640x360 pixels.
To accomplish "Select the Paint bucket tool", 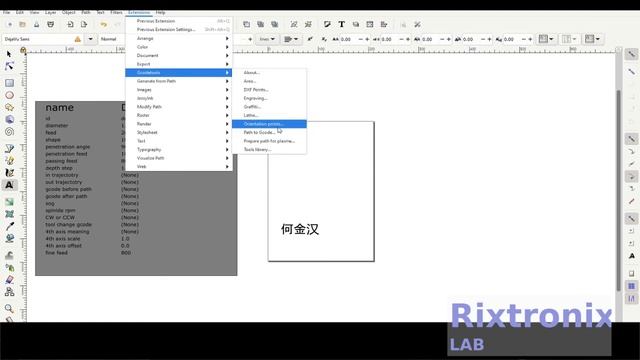I will (9, 238).
